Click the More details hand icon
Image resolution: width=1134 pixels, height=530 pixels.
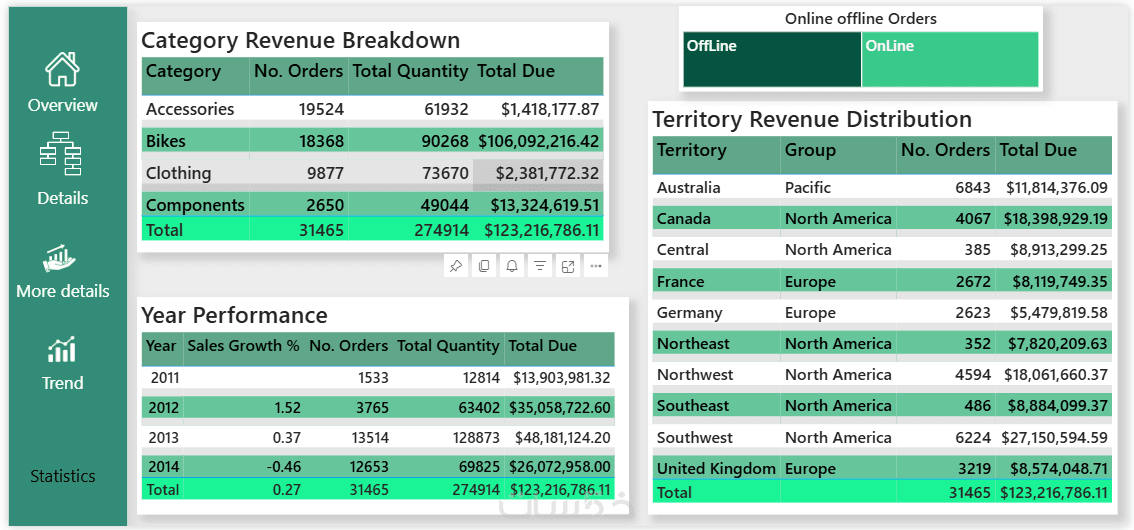[62, 258]
